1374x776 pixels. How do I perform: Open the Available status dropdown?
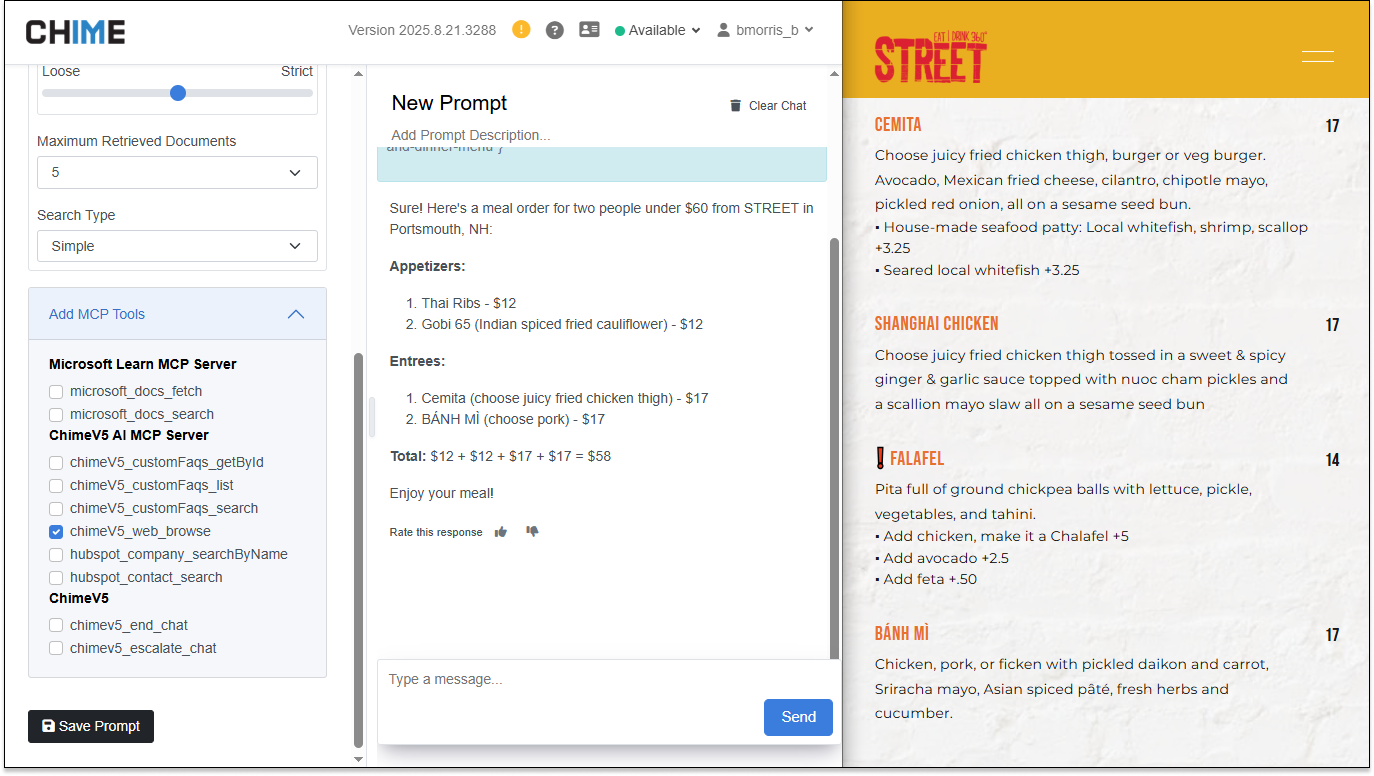(657, 30)
